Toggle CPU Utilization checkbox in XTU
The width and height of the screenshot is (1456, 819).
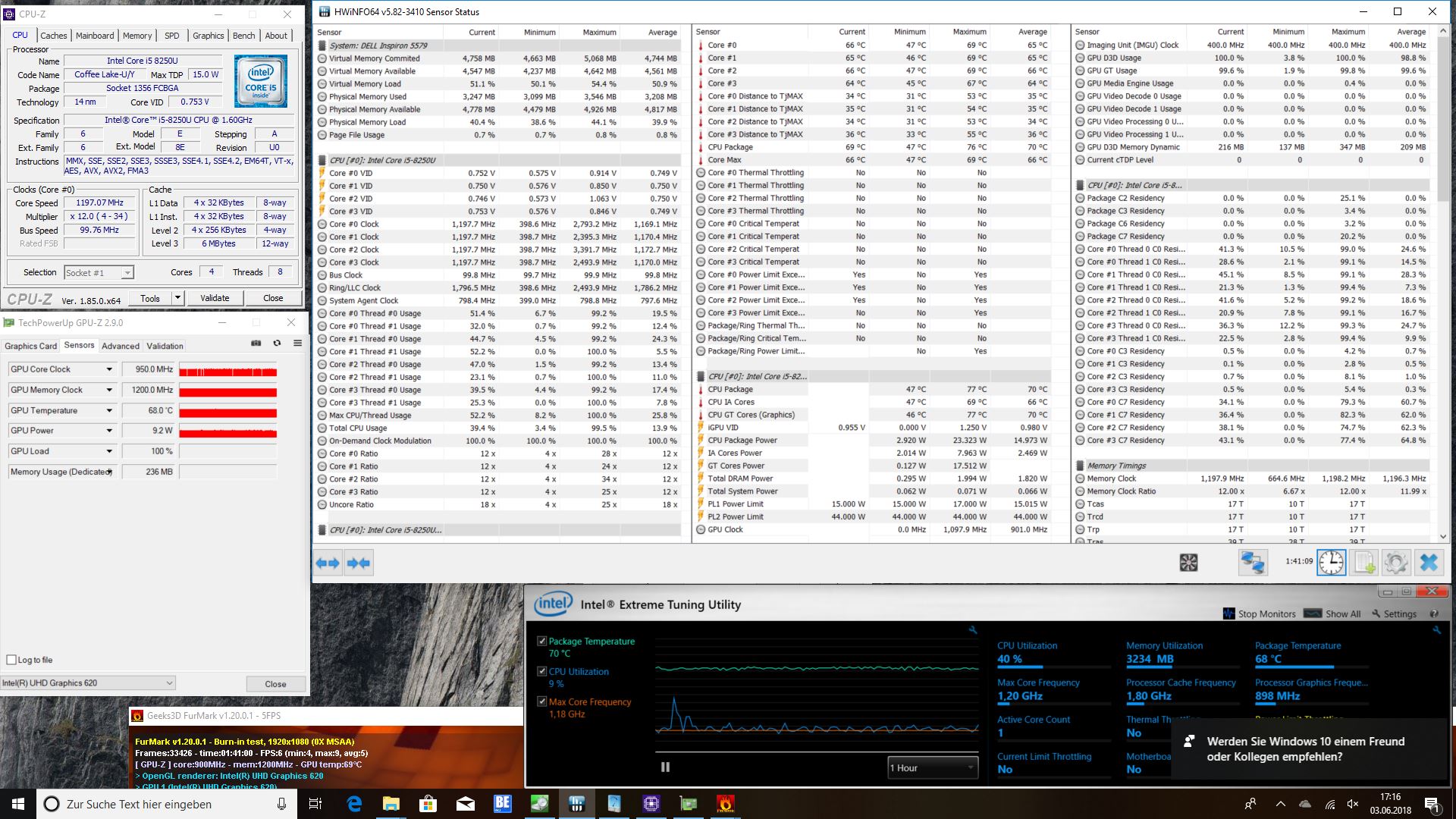[542, 671]
